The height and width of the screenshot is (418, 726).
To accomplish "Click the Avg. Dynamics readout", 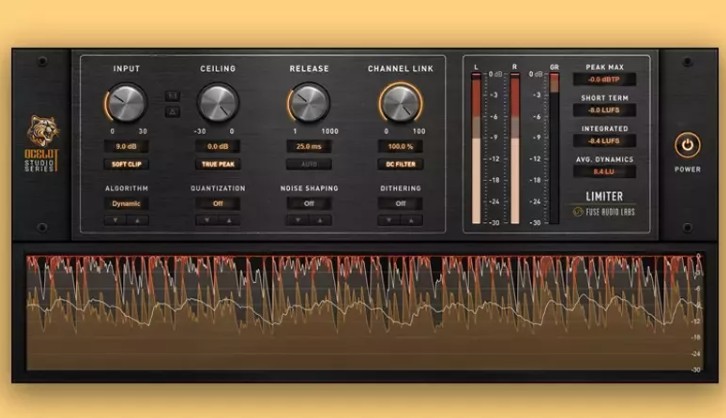I will (x=604, y=172).
